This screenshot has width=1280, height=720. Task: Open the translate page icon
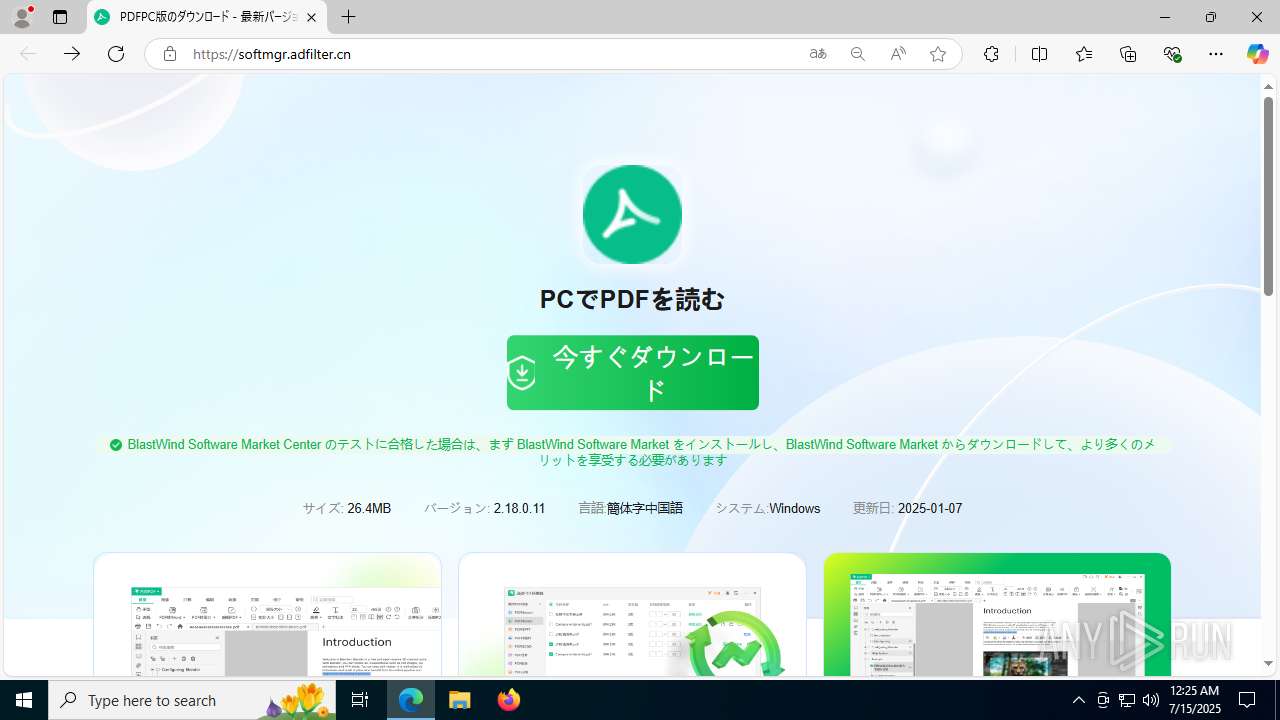tap(818, 54)
